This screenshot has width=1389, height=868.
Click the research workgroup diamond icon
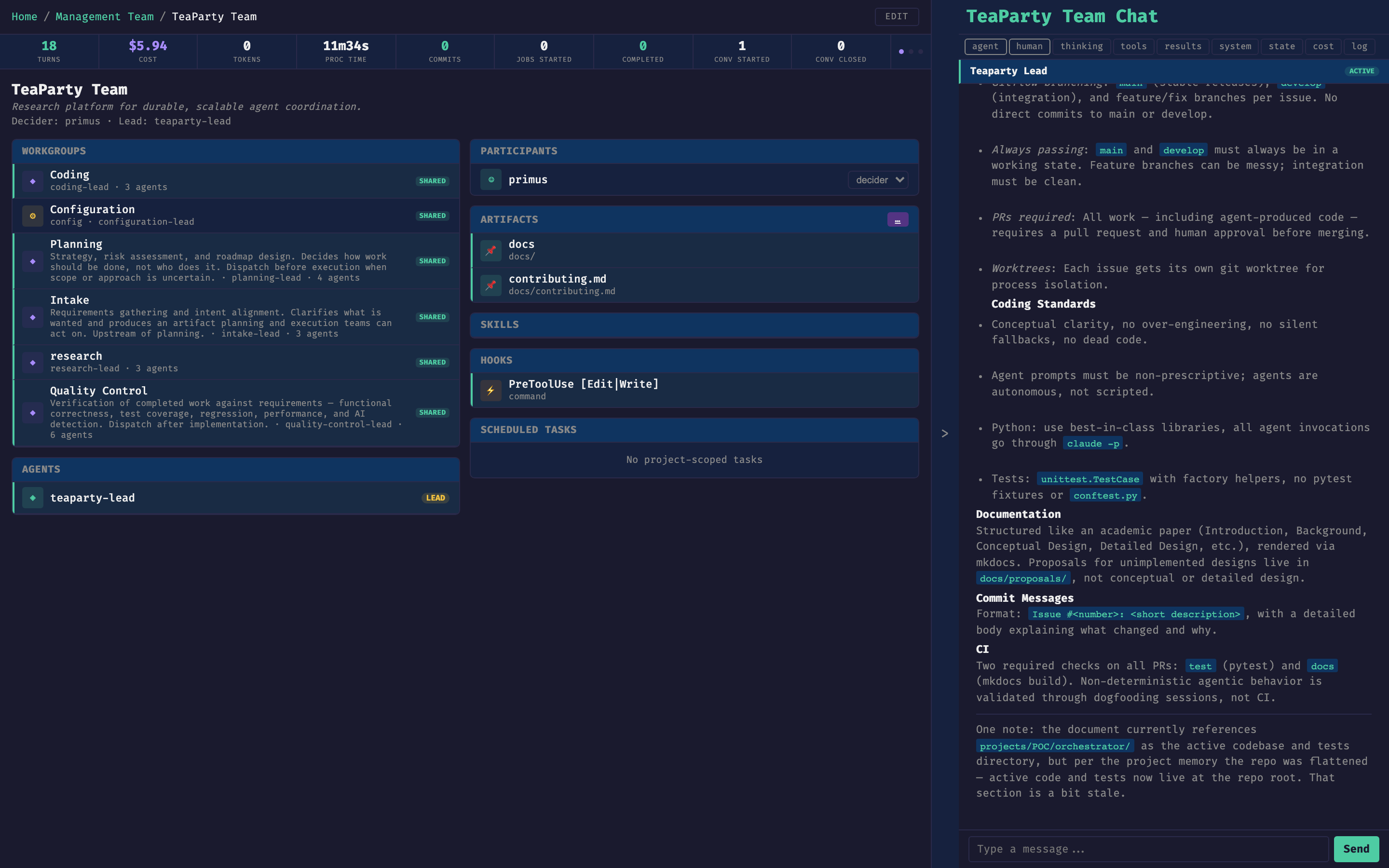pos(33,362)
